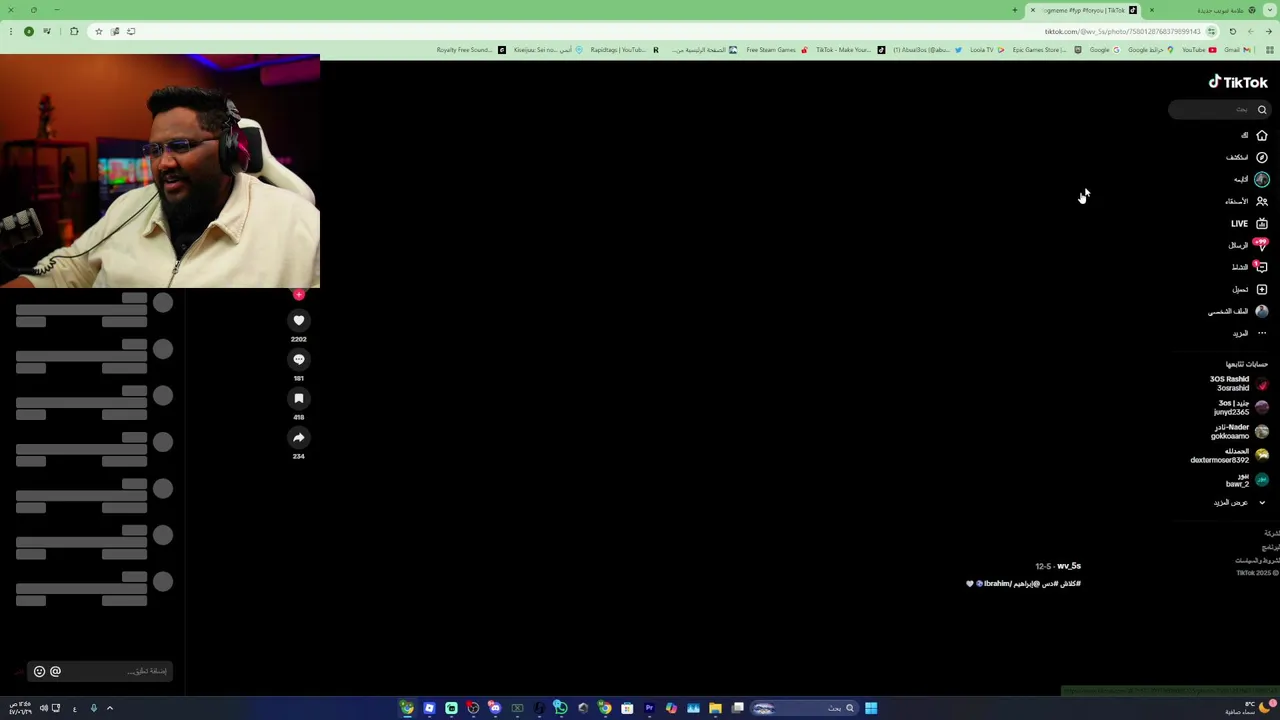Click the TikTok search field
1280x720 pixels.
[1218, 110]
